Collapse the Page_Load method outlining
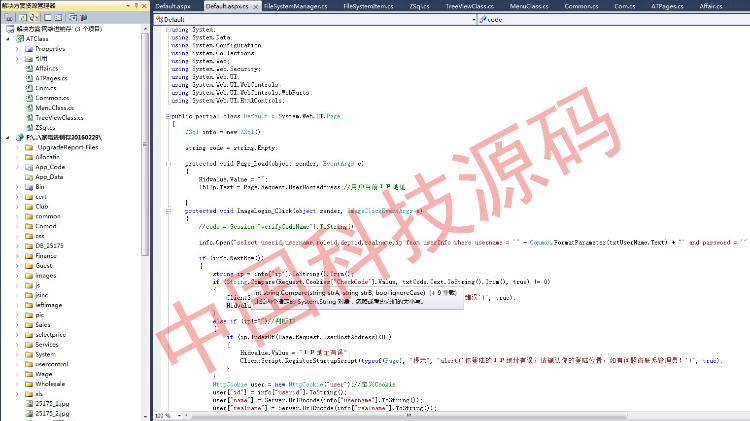750x421 pixels. tap(168, 164)
